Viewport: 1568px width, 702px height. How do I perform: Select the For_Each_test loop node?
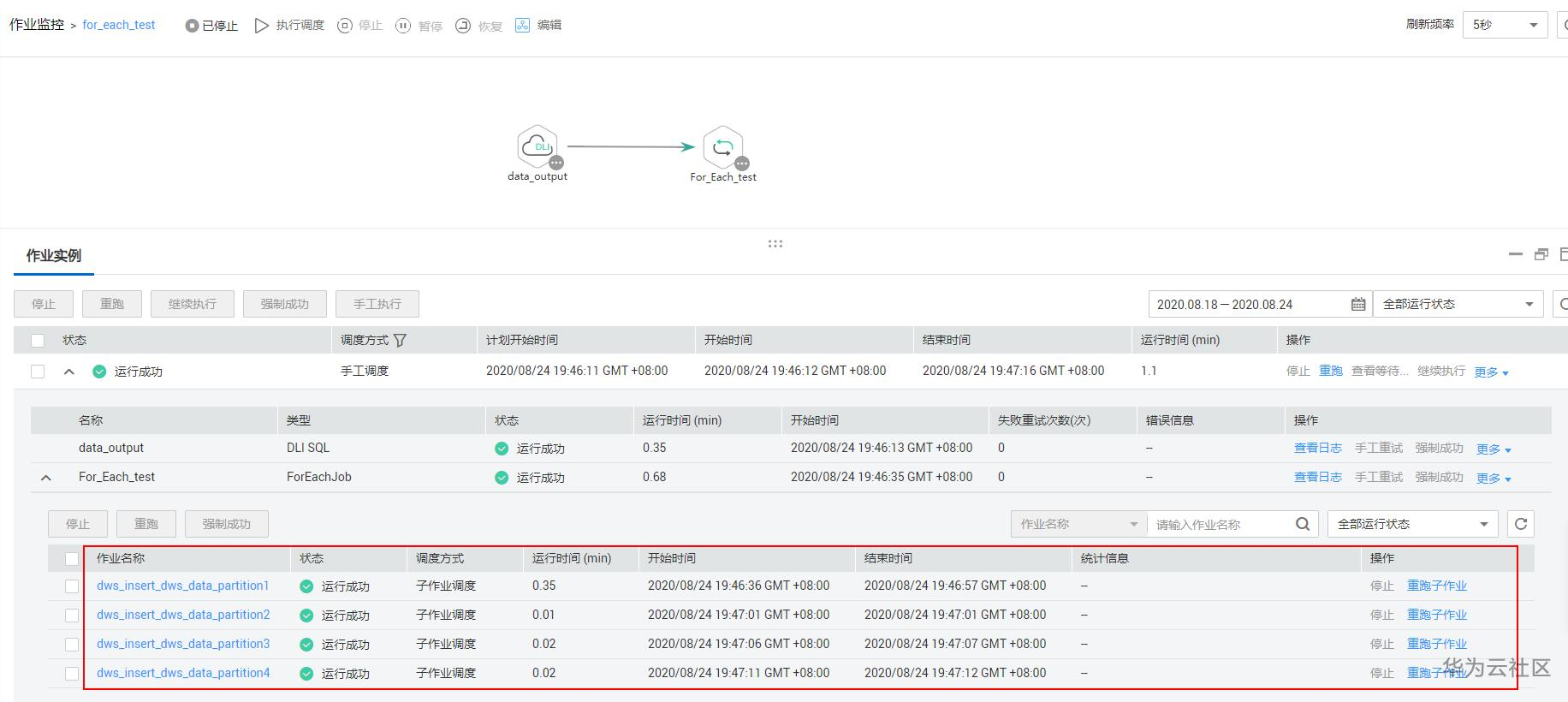coord(723,147)
